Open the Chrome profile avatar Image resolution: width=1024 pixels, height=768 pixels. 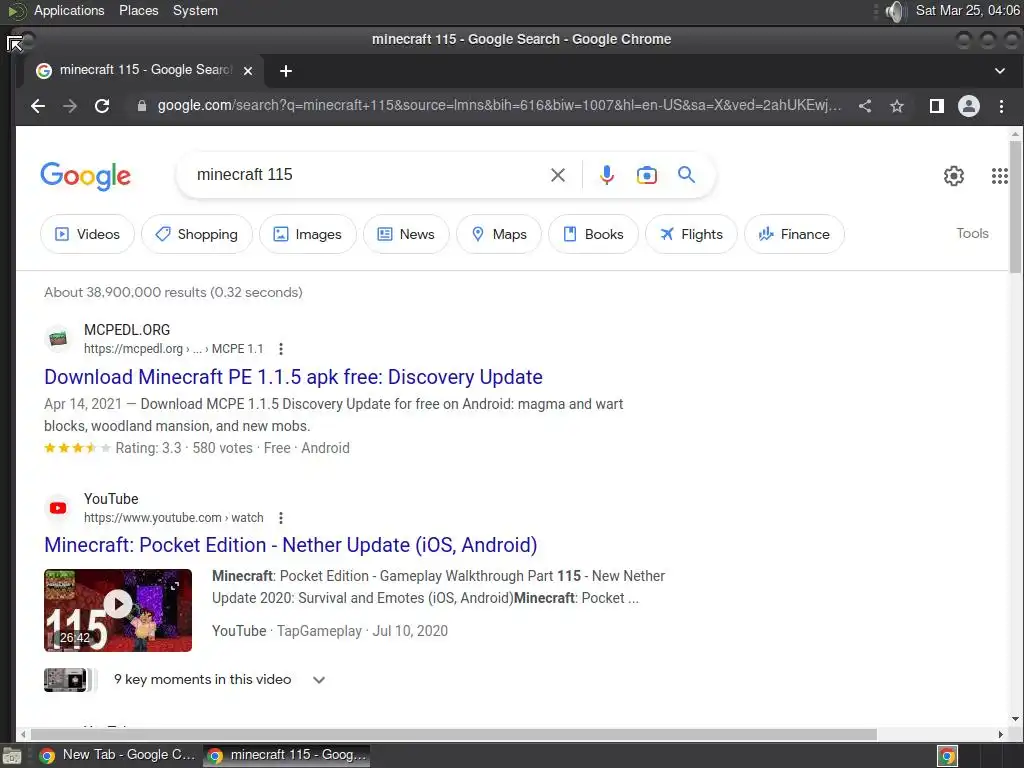[x=968, y=106]
